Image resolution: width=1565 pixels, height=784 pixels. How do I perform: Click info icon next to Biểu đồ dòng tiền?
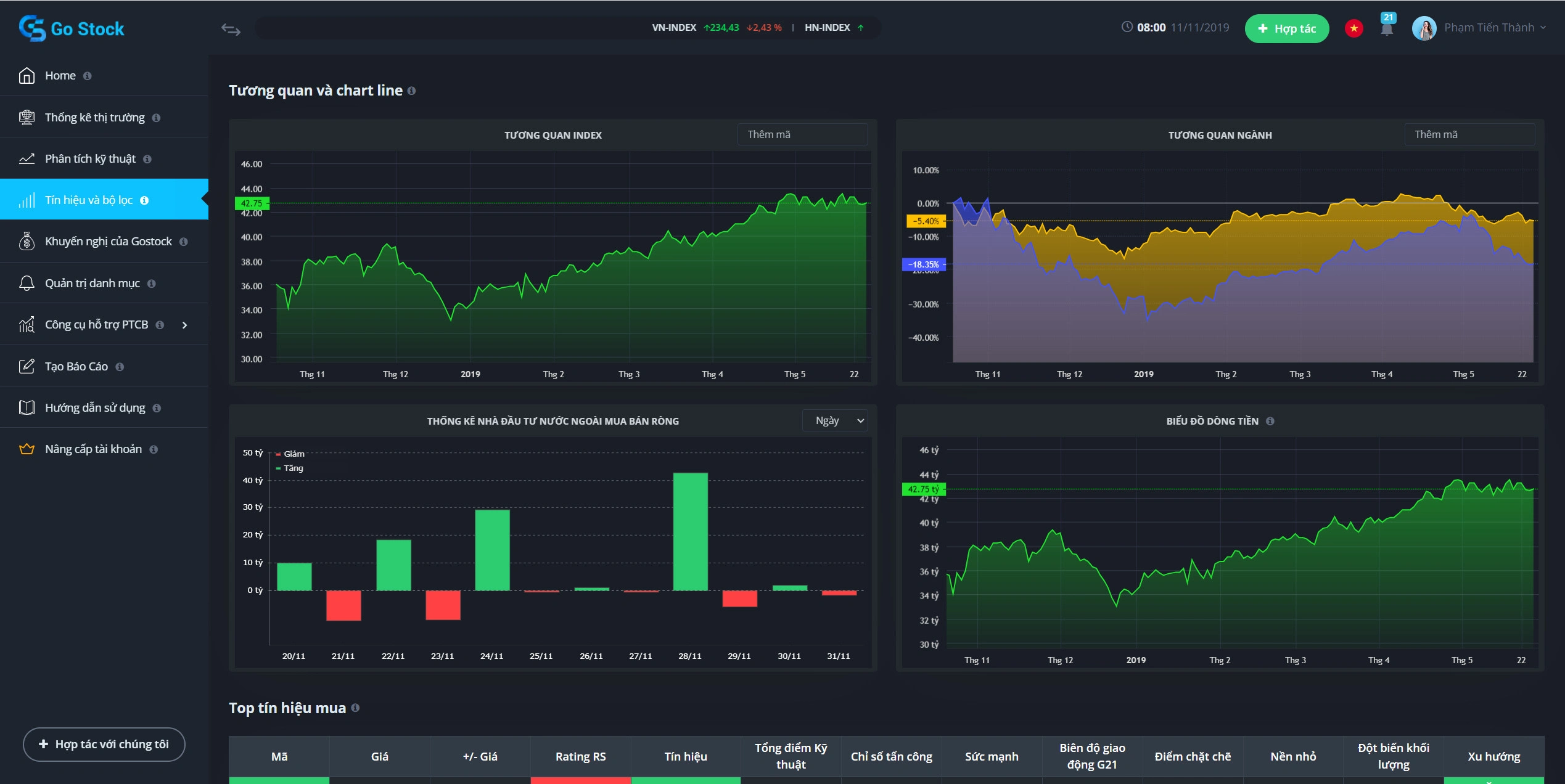1270,421
